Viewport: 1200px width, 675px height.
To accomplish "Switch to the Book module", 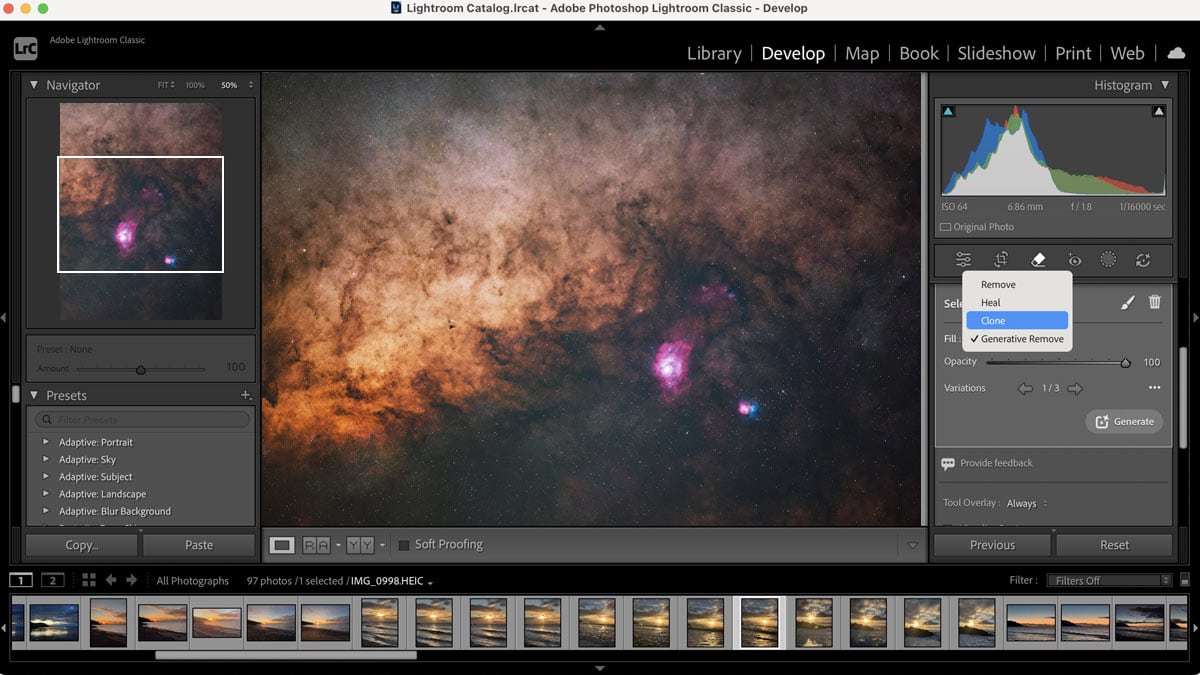I will point(919,54).
